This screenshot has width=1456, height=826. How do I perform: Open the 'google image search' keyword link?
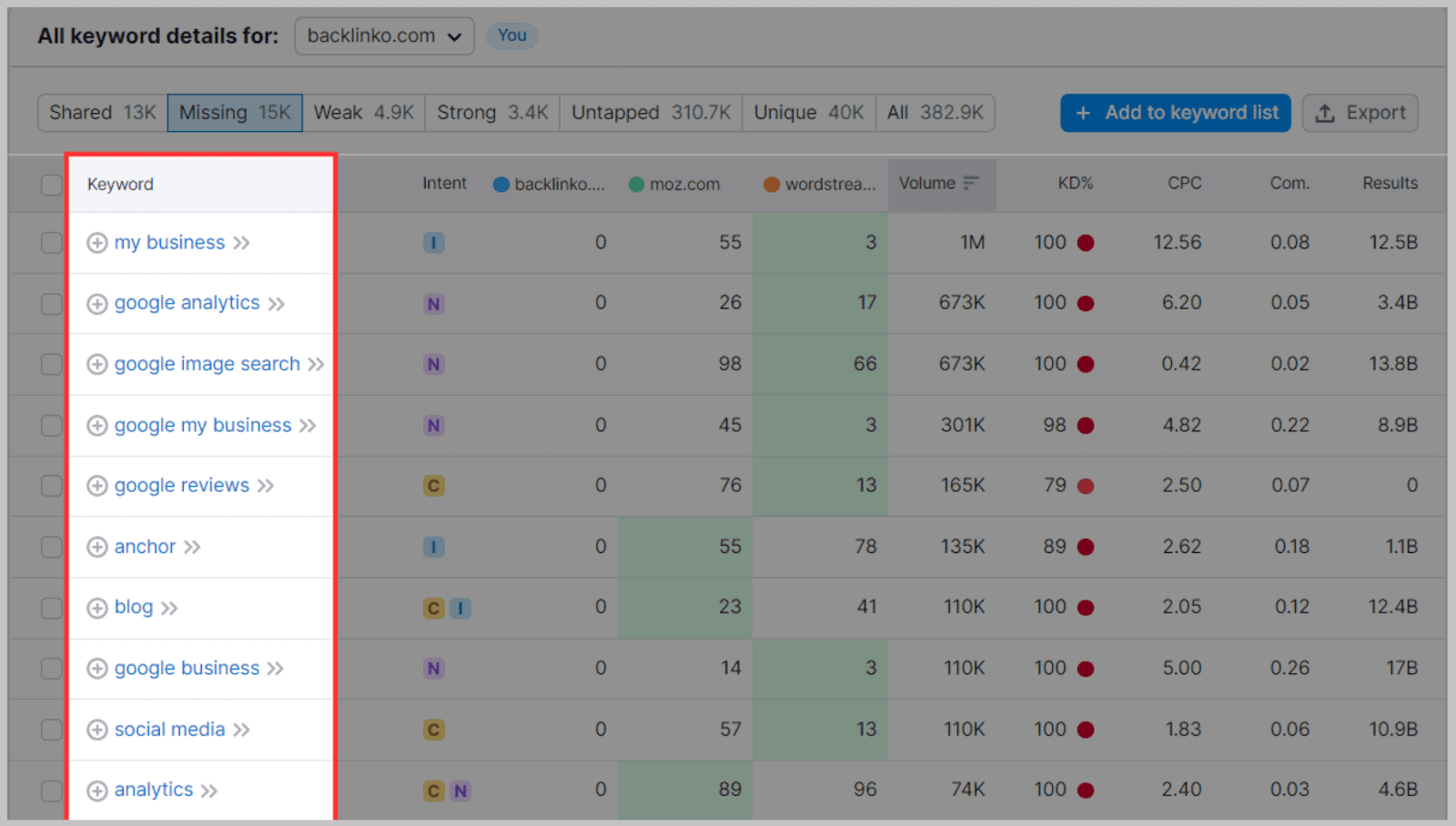tap(207, 364)
